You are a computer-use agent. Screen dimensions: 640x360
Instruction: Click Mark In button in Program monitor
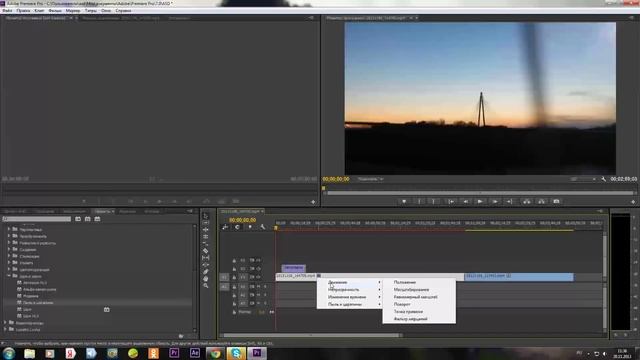(x=419, y=201)
